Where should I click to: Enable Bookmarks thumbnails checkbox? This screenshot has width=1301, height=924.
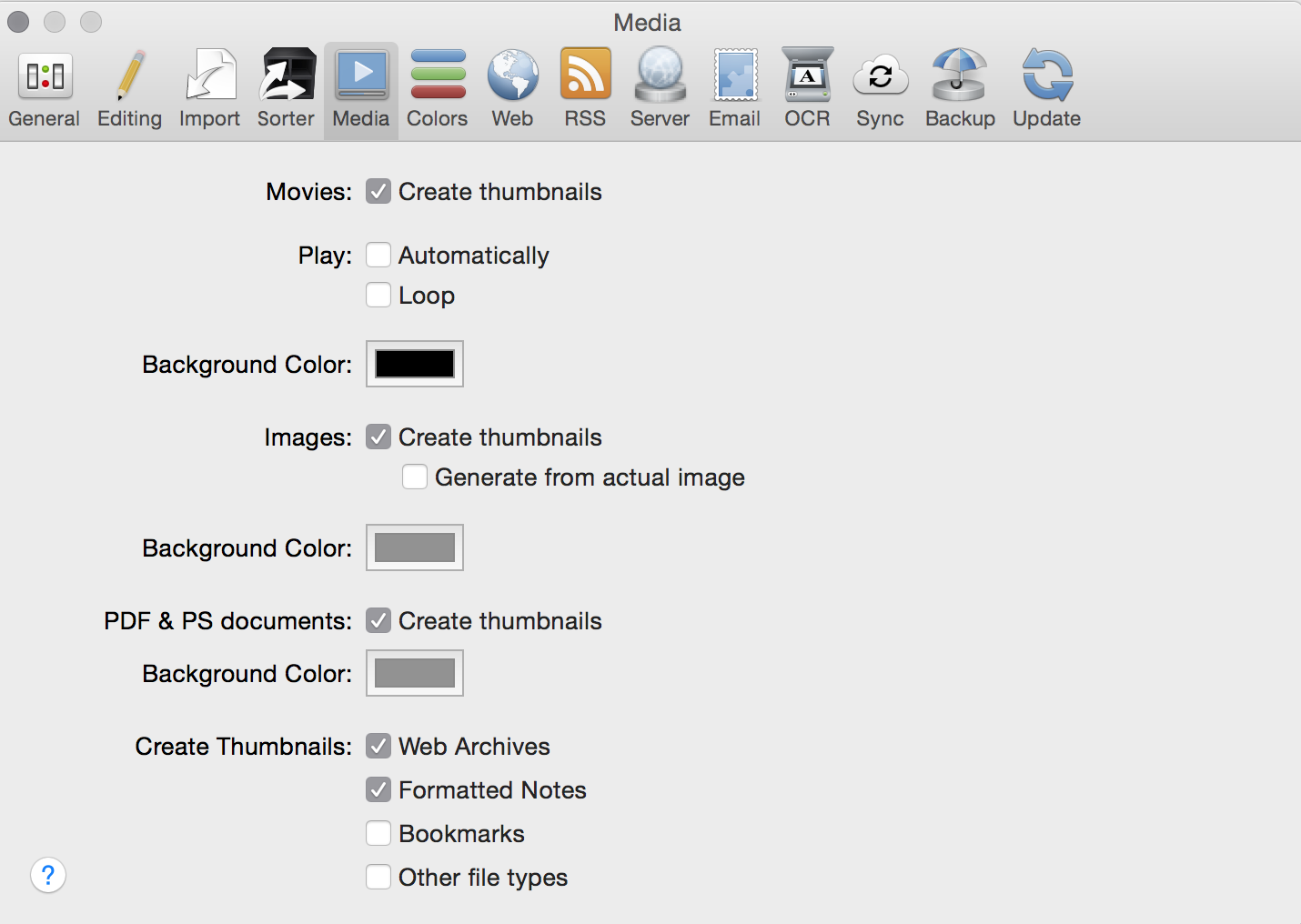click(378, 833)
